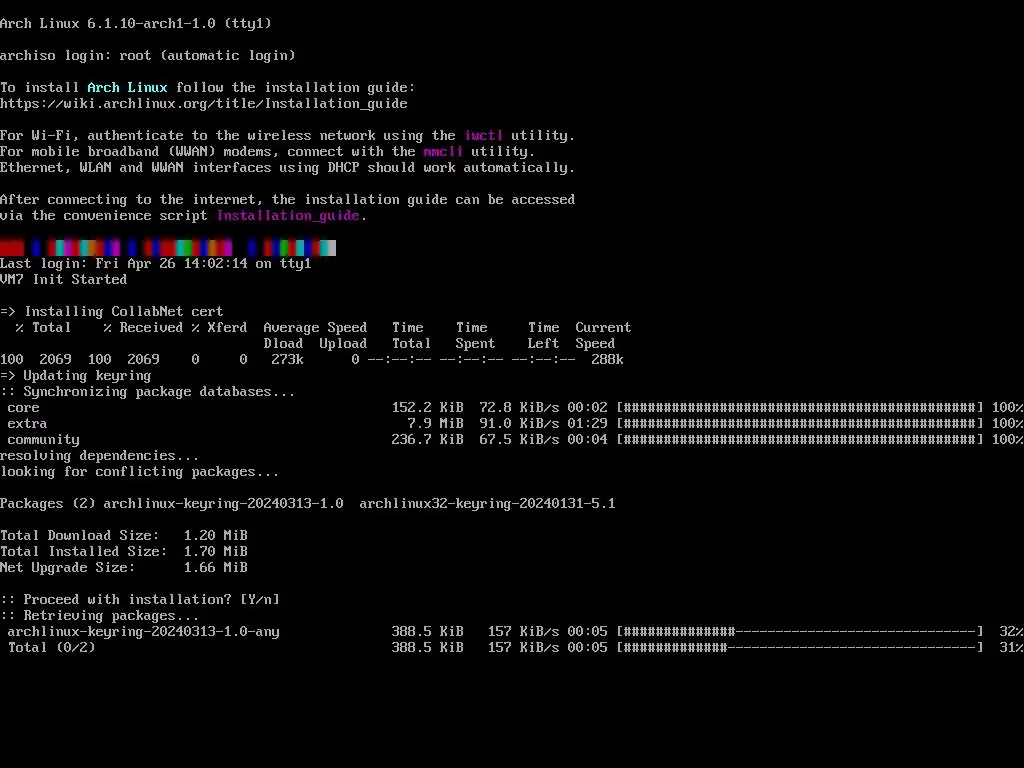This screenshot has height=768, width=1024.
Task: Click the 'archiso login: root (automatic login)' line
Action: [x=148, y=56]
